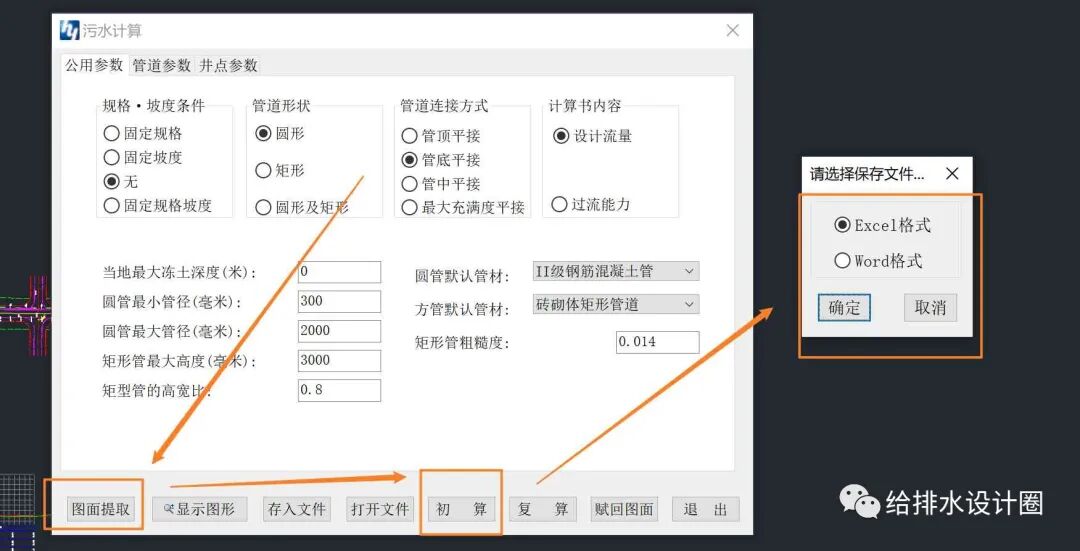Image resolution: width=1080 pixels, height=551 pixels.
Task: Click the 存入文件 button
Action: 296,509
